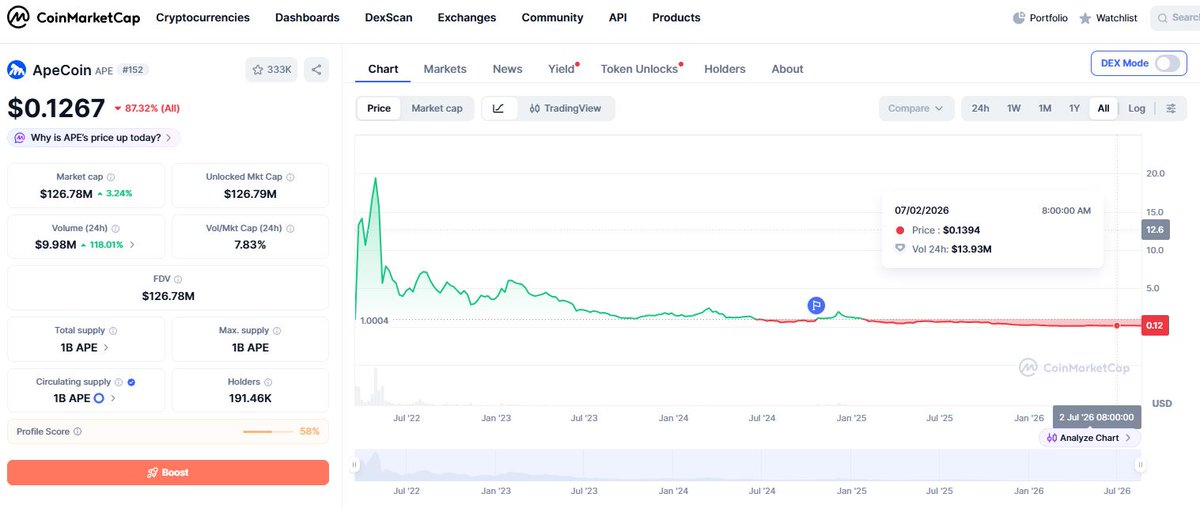Select the Market cap chart toggle
The height and width of the screenshot is (509, 1200).
point(437,108)
